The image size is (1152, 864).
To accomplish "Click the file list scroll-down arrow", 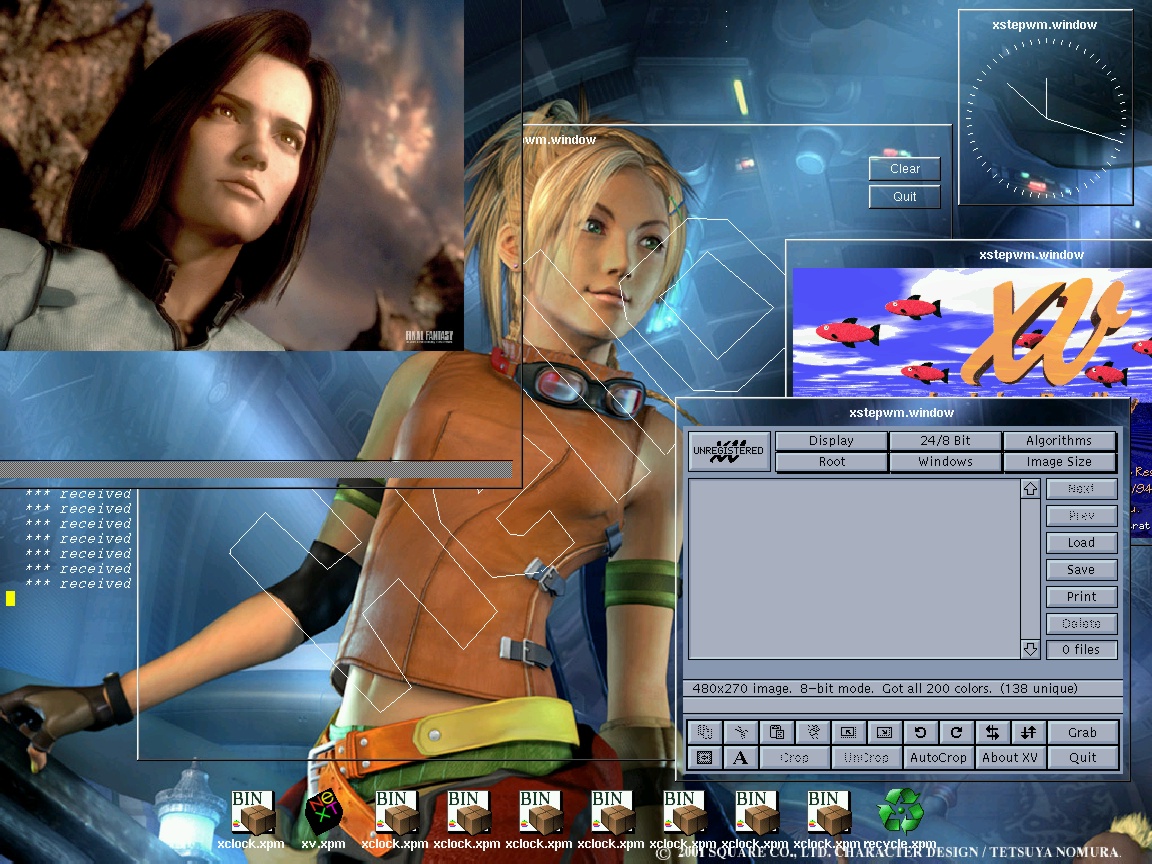I will 1031,649.
